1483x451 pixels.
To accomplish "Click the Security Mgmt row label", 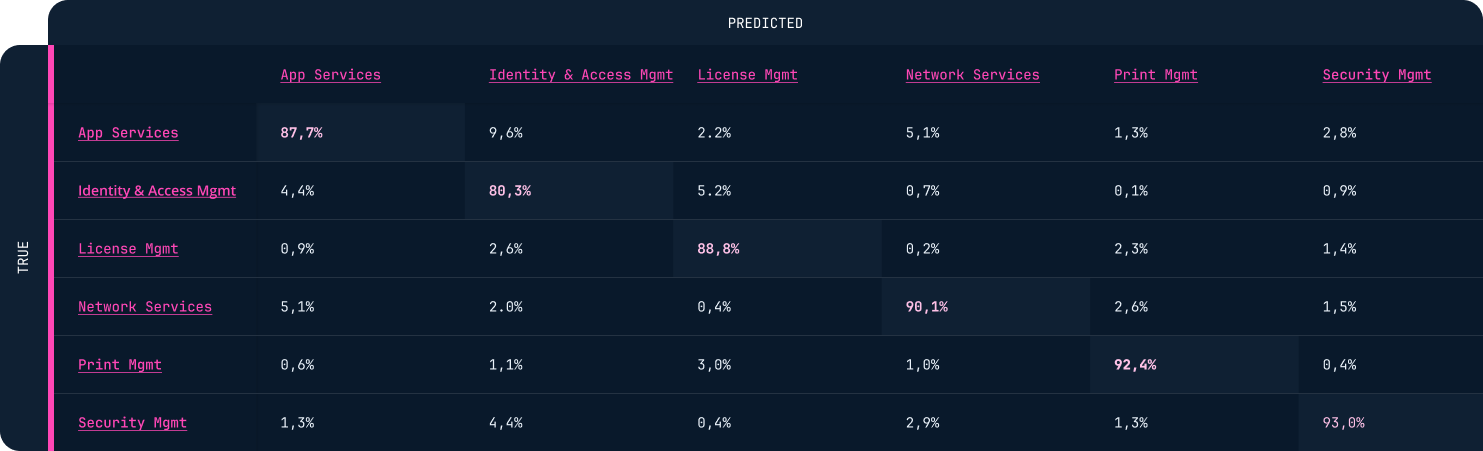I will click(133, 423).
